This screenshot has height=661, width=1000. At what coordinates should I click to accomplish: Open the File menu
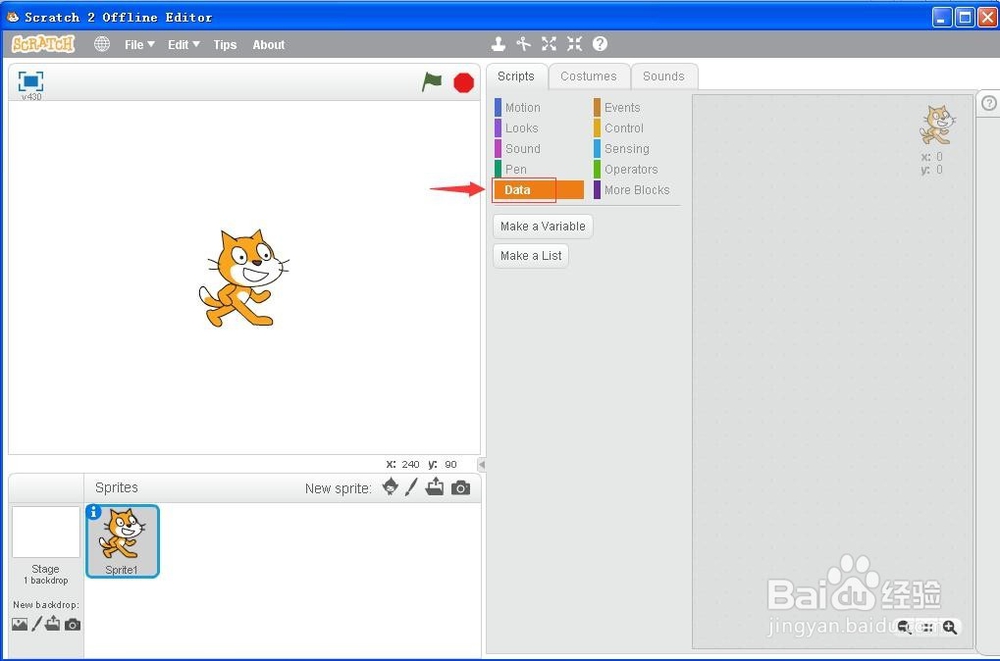click(x=140, y=45)
